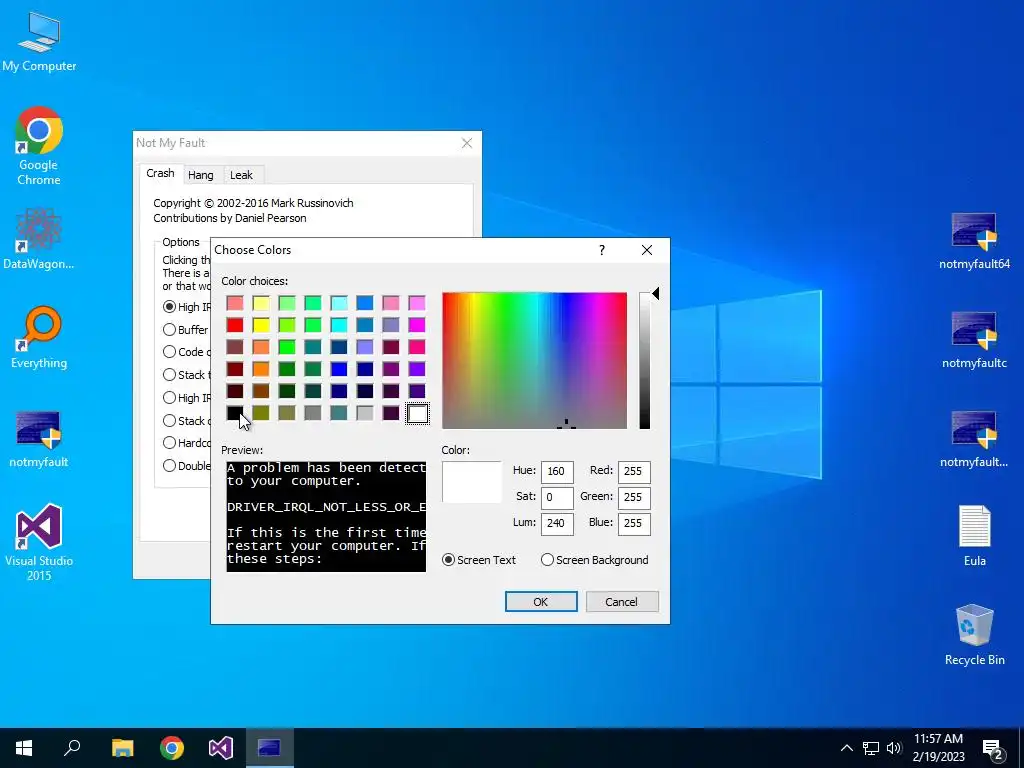This screenshot has height=768, width=1024.
Task: Select the notmyfault... icon above Eula
Action: (x=974, y=439)
